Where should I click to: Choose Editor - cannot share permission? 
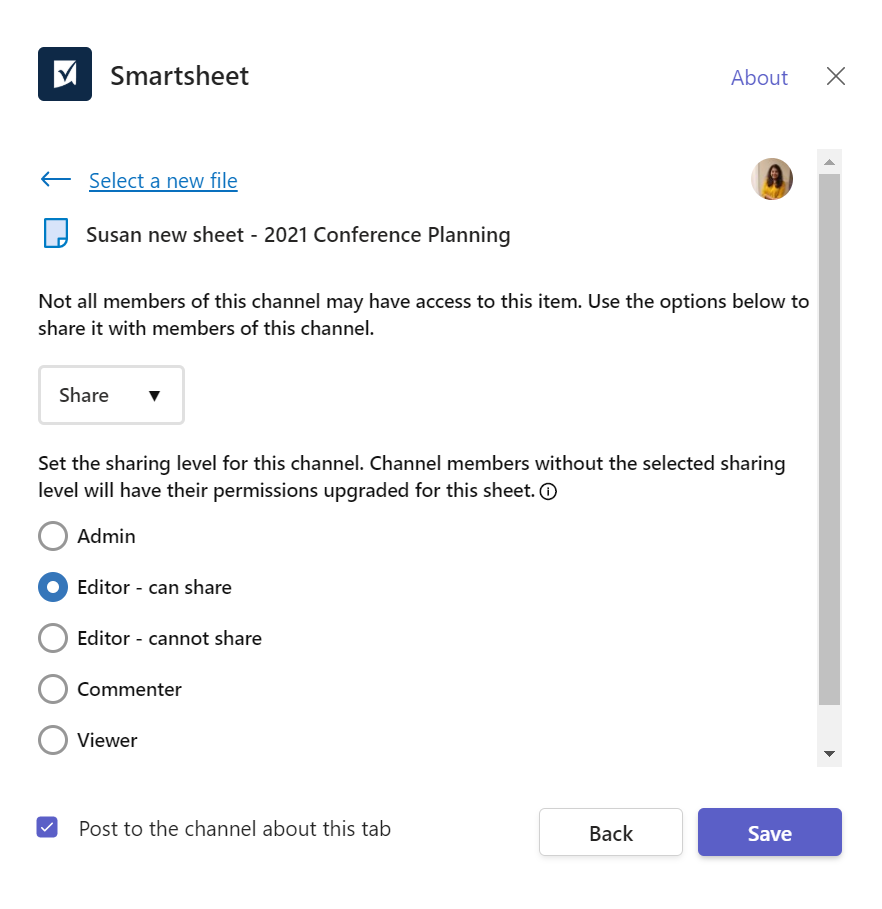pos(52,638)
